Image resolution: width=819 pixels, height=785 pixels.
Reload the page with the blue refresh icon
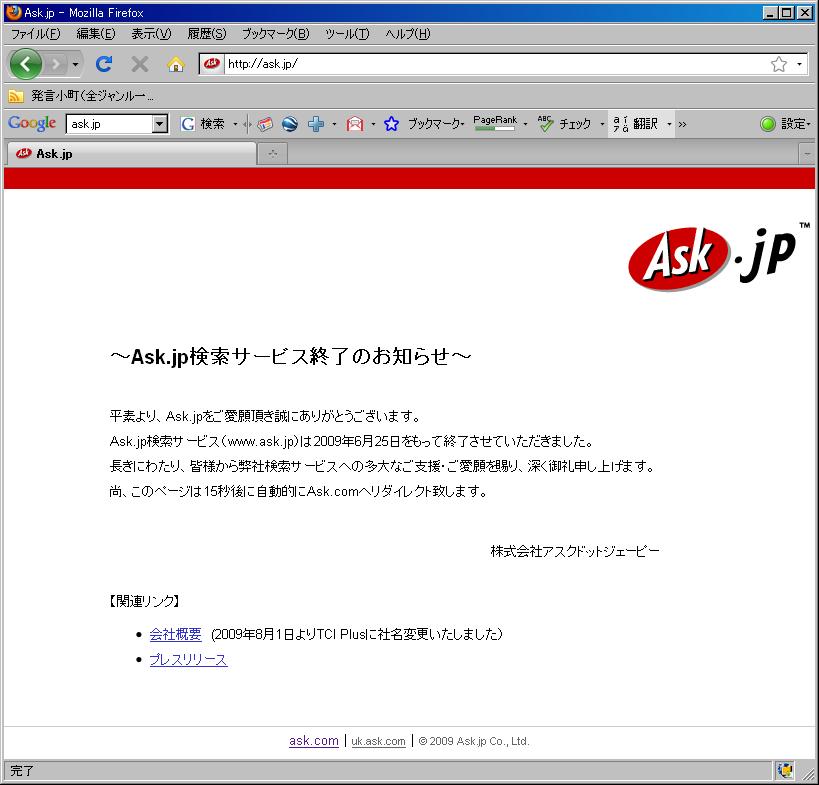tap(104, 64)
